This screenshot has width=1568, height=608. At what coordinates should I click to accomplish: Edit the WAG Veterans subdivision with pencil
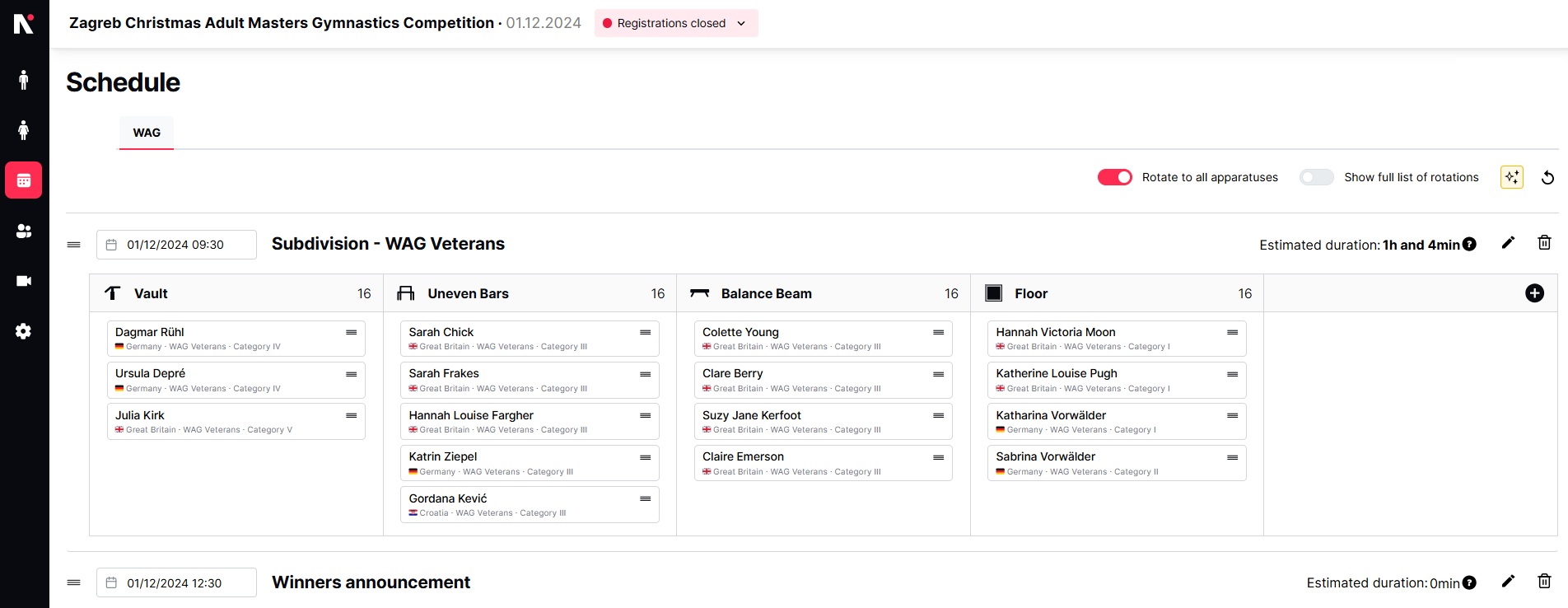[x=1508, y=243]
